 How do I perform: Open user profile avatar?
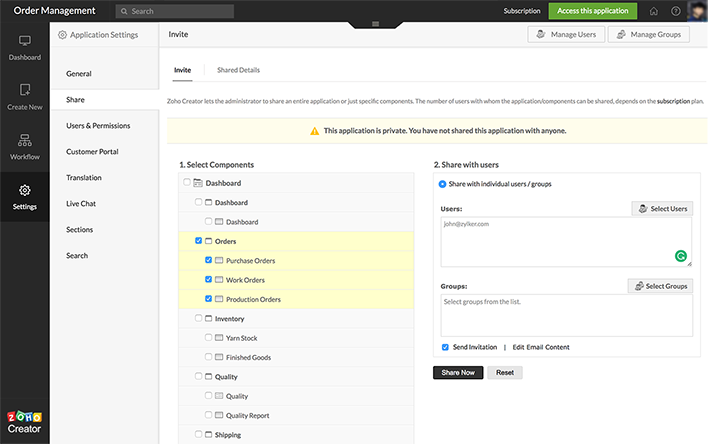pos(697,11)
